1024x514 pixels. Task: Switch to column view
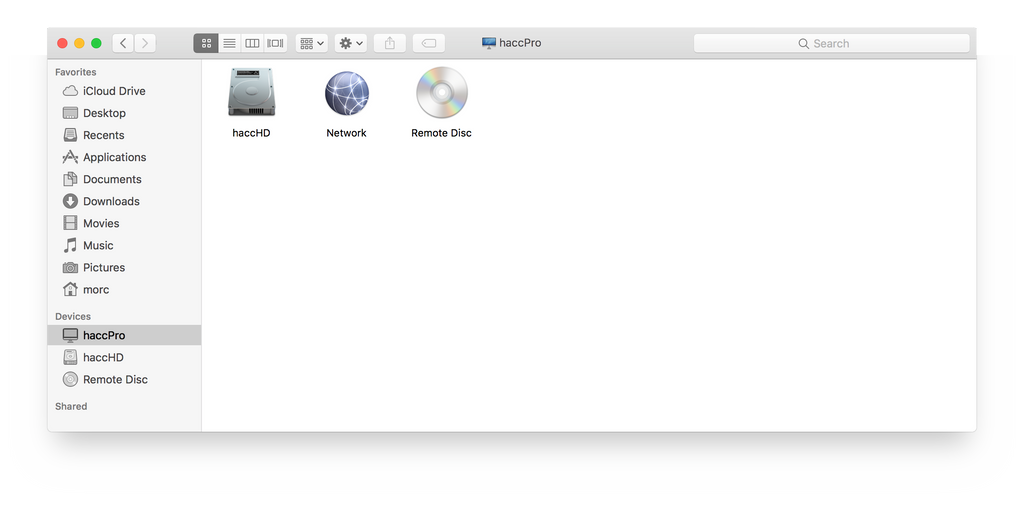click(x=252, y=43)
